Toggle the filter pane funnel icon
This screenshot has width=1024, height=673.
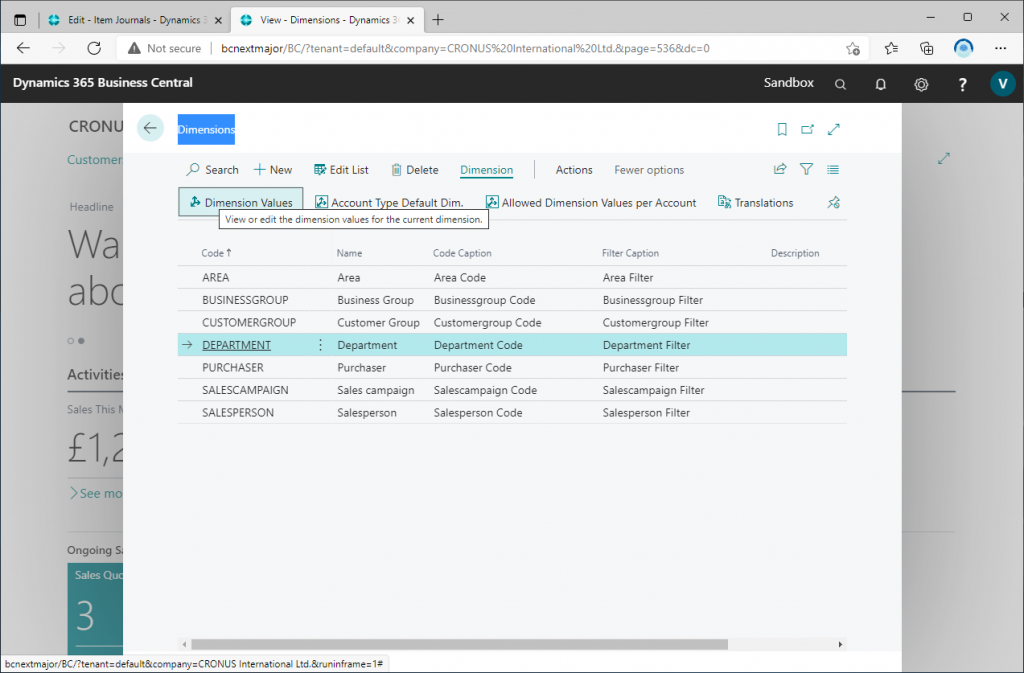[x=806, y=170]
